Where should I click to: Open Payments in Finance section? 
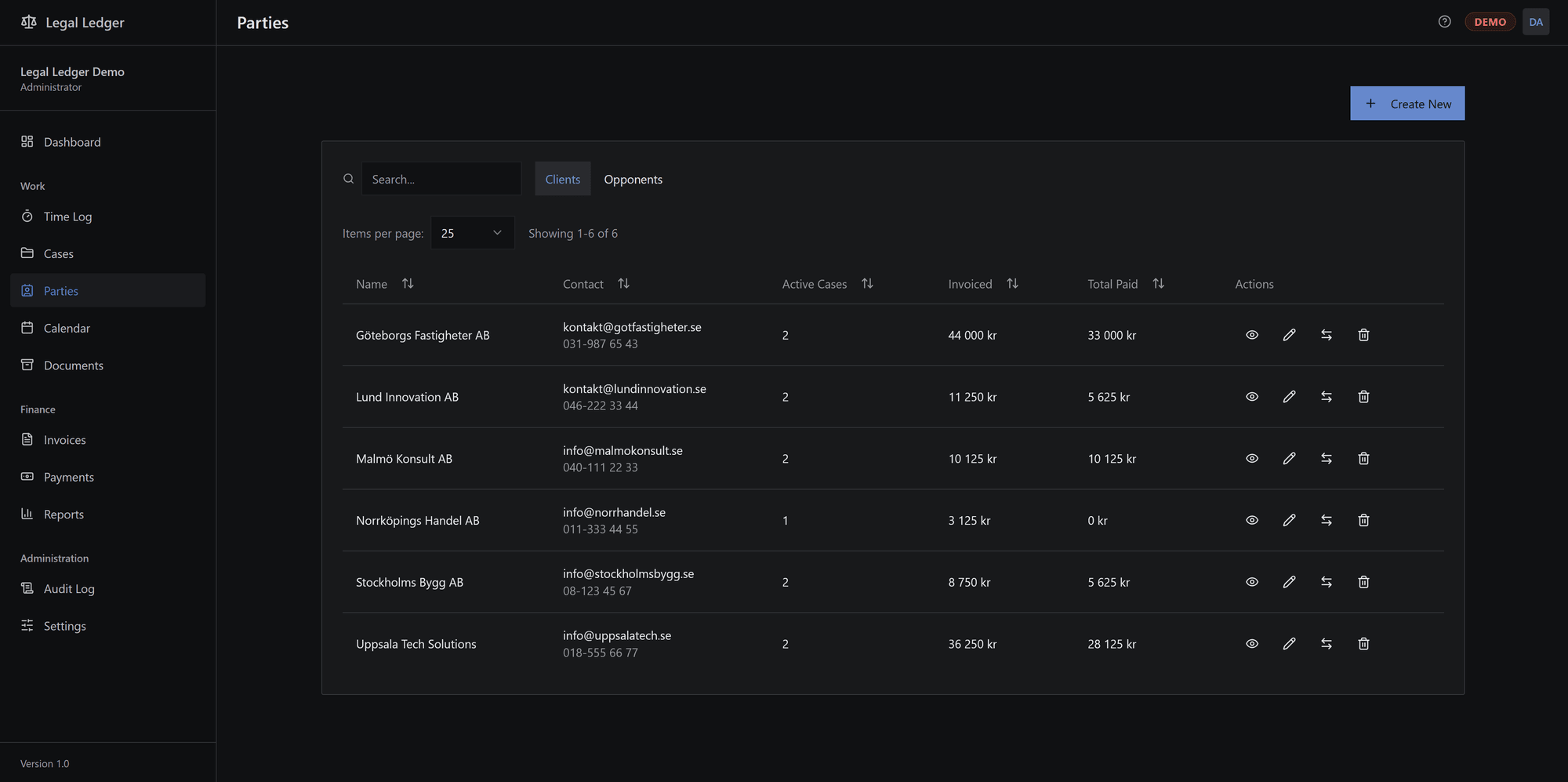pyautogui.click(x=108, y=477)
